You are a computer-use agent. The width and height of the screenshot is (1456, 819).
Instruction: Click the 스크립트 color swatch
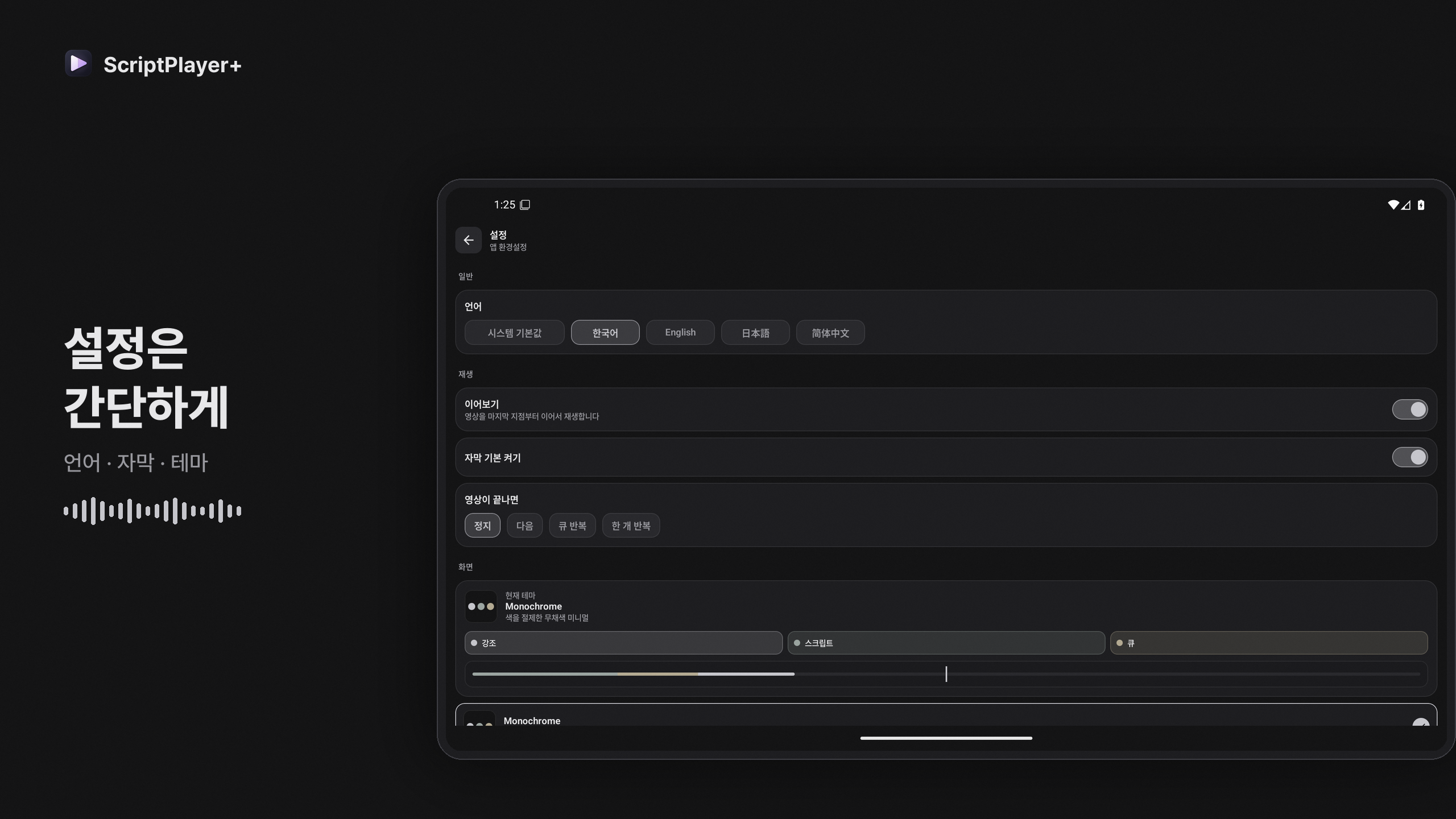pyautogui.click(x=946, y=643)
